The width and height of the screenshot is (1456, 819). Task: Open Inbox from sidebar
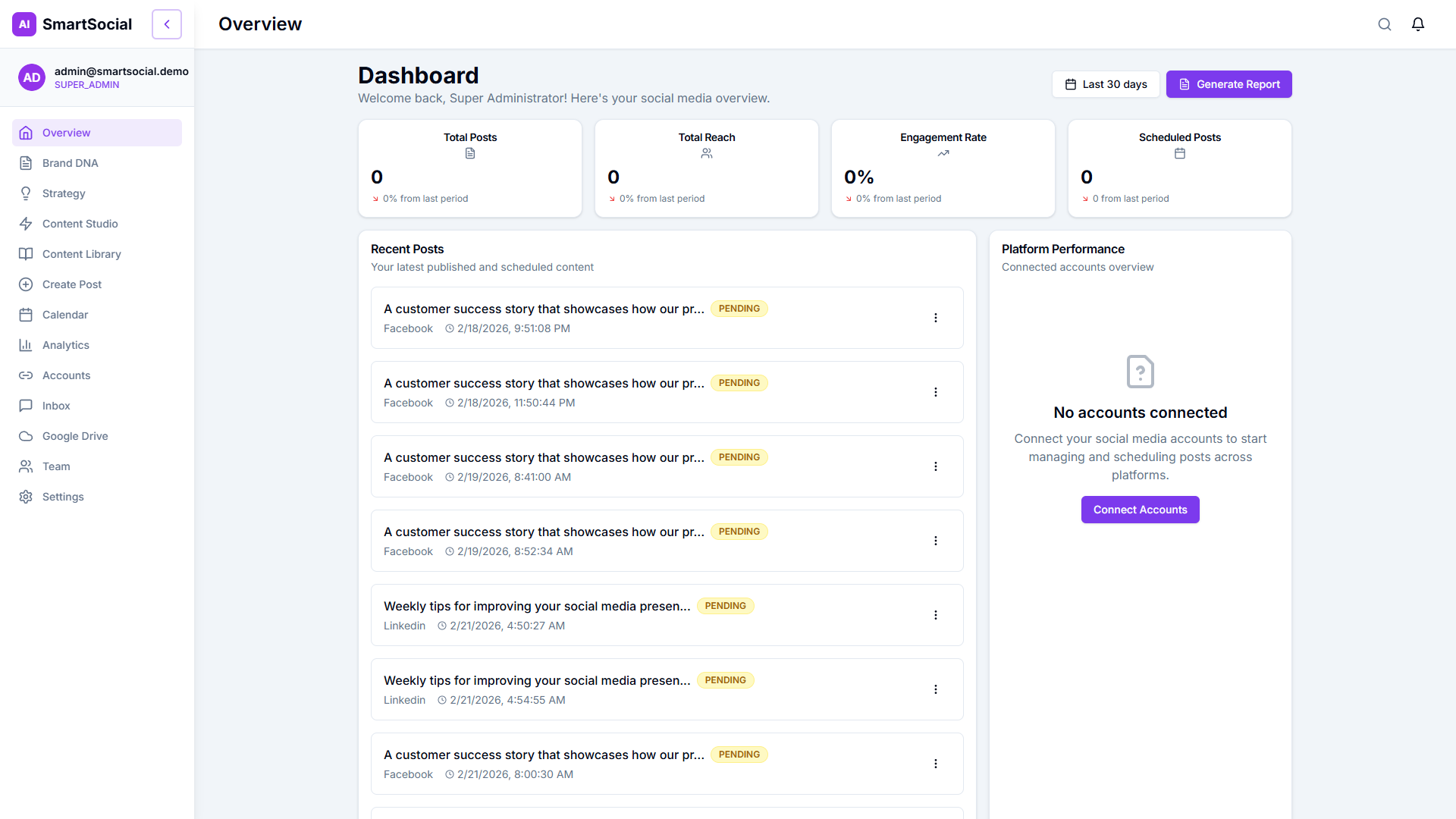(97, 406)
